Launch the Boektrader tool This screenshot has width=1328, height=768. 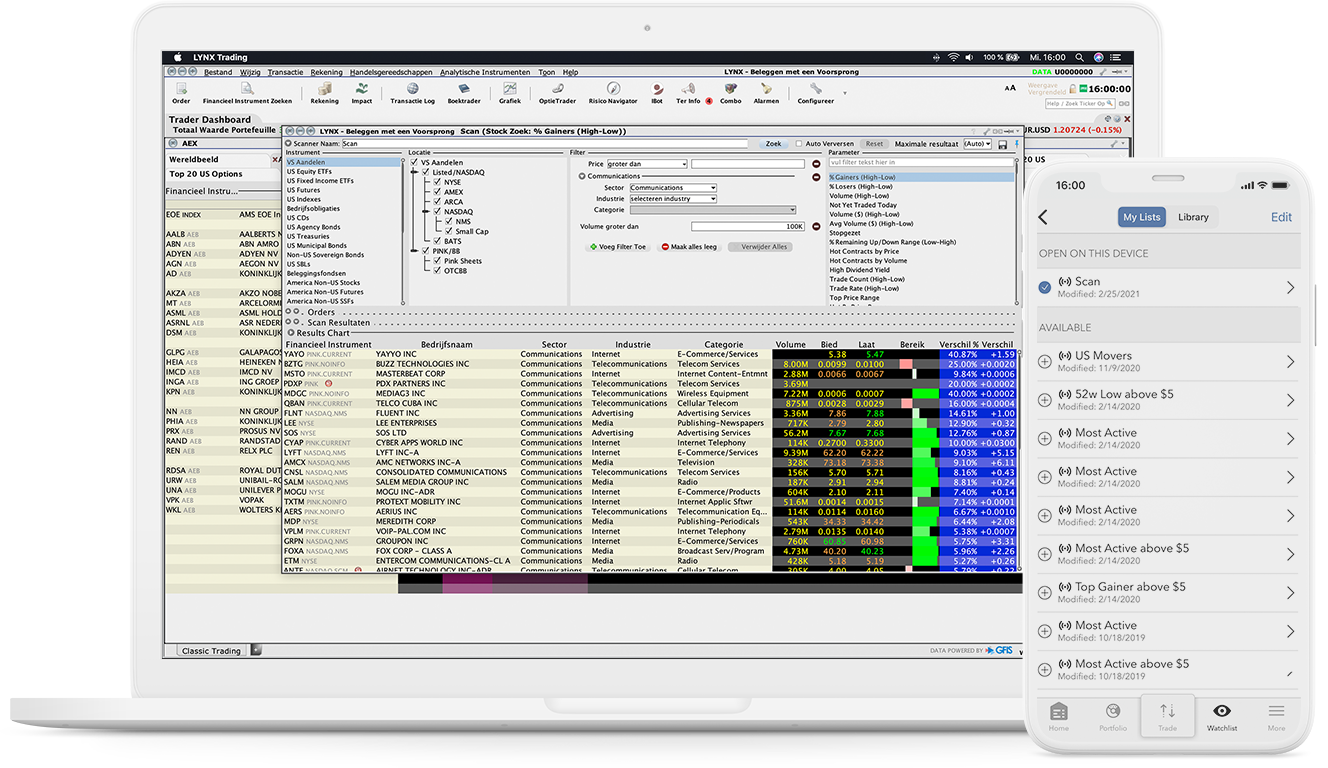[464, 93]
